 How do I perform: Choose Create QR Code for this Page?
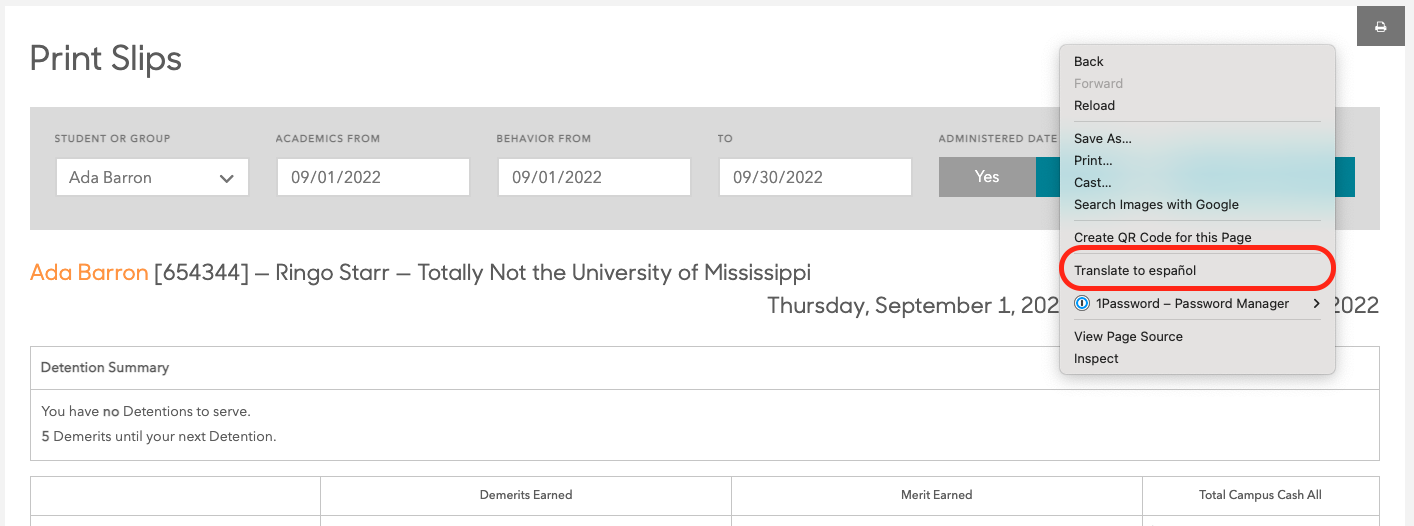[x=1162, y=238]
